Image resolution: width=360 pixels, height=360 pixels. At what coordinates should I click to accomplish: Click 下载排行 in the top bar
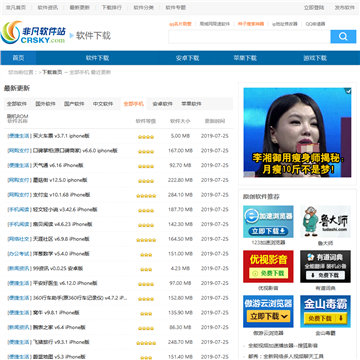click(112, 7)
